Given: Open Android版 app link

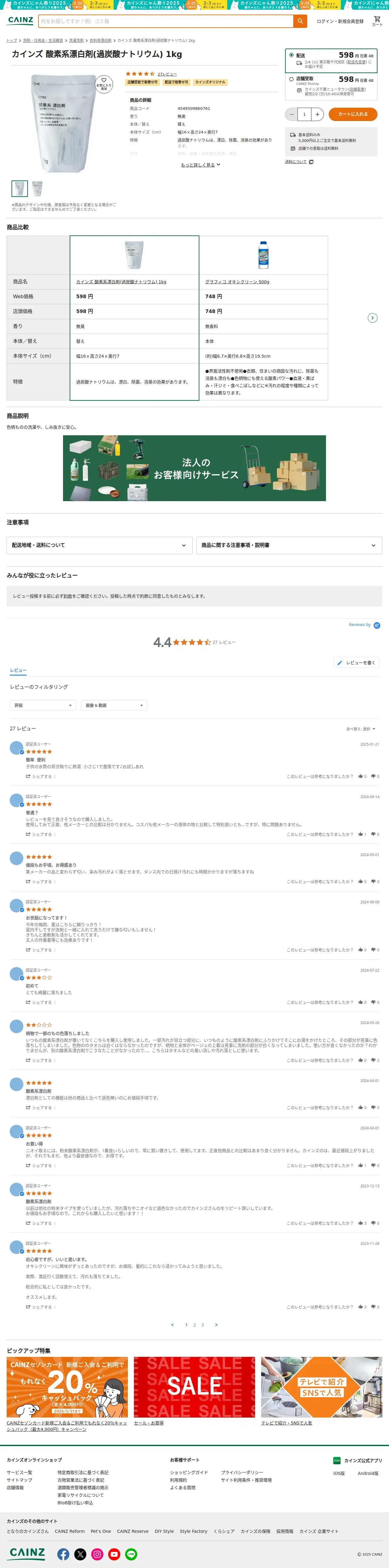Looking at the screenshot, I should [368, 1473].
